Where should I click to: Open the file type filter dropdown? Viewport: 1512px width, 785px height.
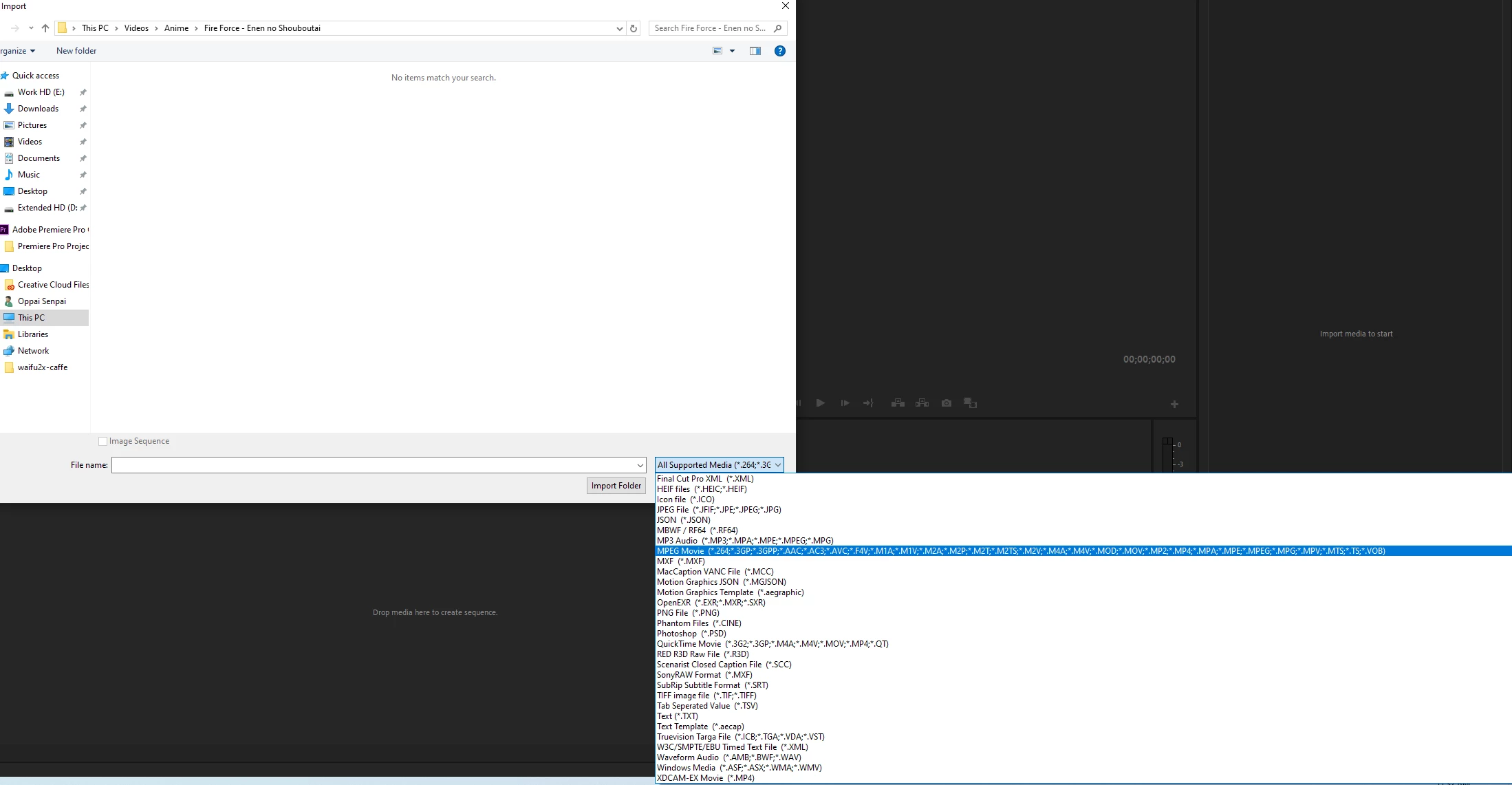click(719, 465)
